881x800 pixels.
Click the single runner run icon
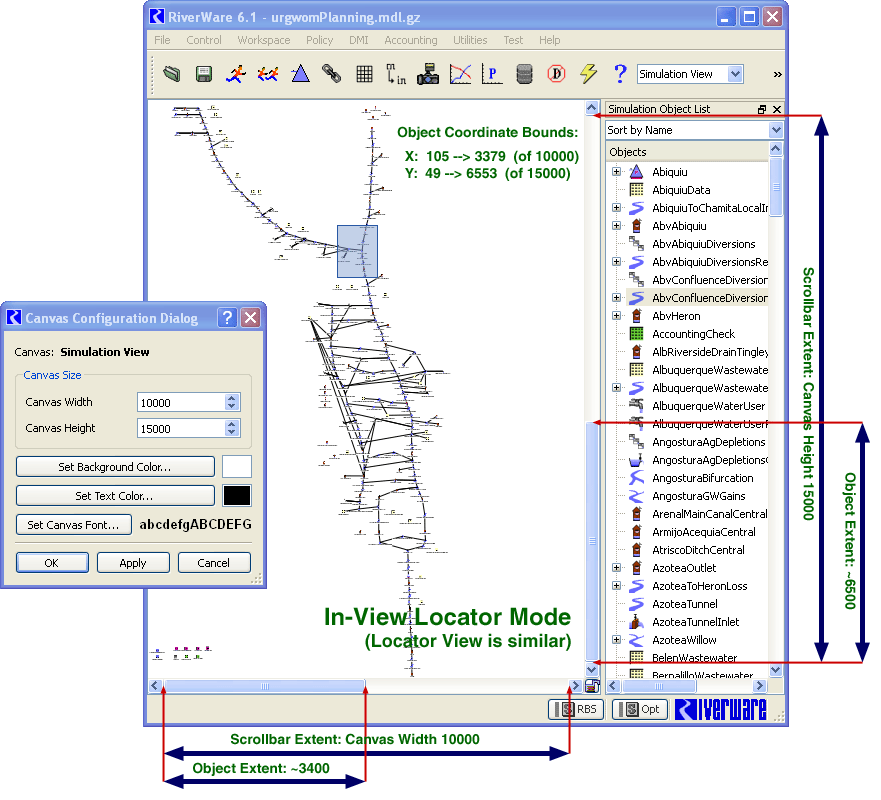236,74
